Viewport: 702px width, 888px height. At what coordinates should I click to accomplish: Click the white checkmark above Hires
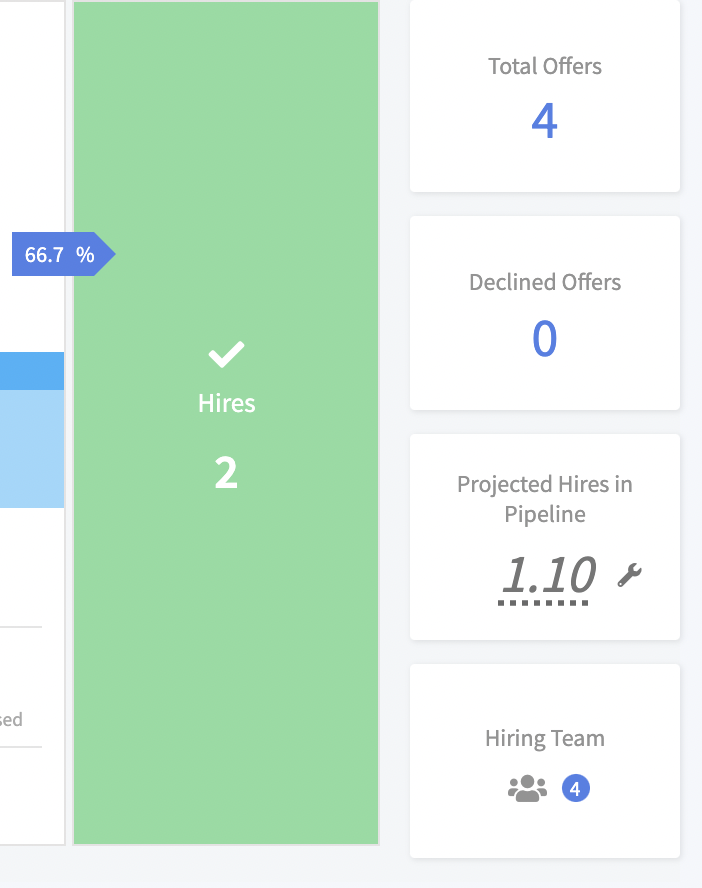tap(226, 354)
